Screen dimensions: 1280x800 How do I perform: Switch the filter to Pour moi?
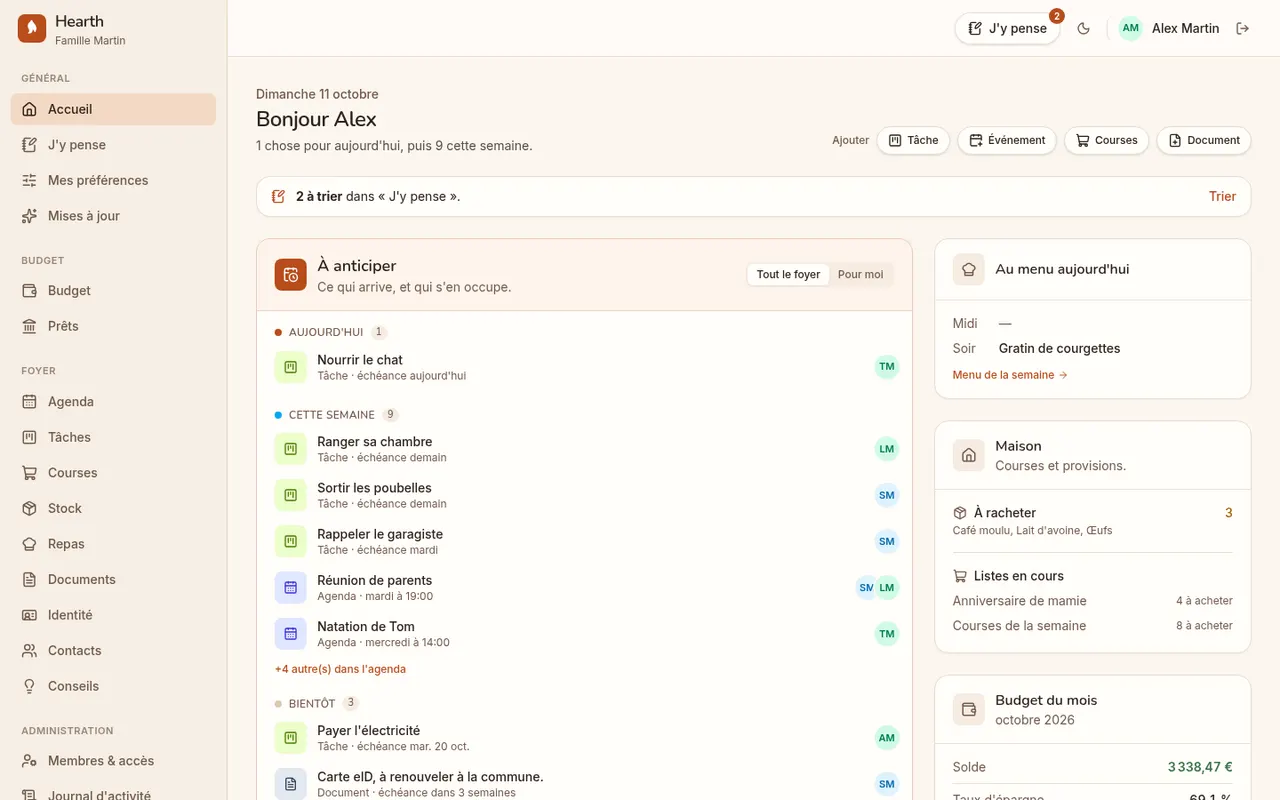pyautogui.click(x=860, y=275)
